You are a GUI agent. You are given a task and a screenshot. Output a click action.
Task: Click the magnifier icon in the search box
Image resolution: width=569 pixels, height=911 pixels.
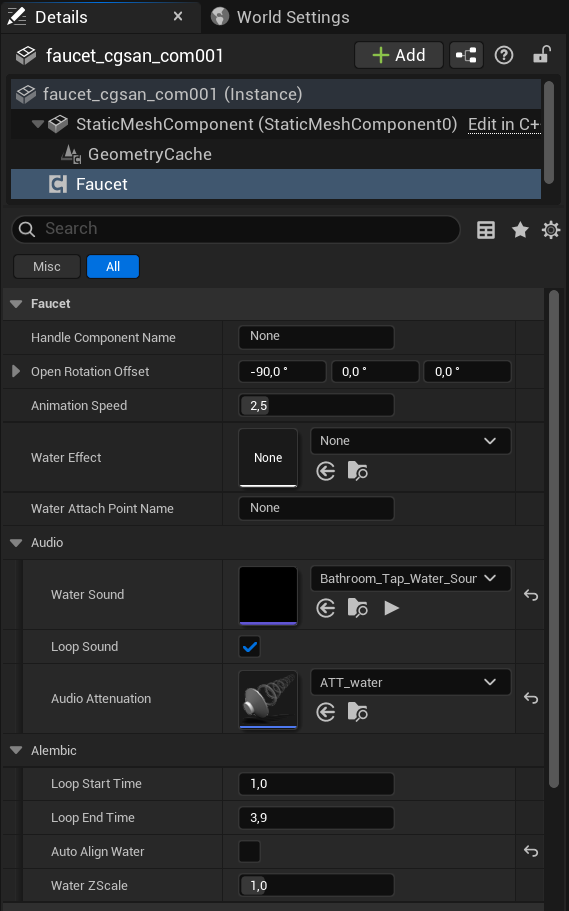(x=27, y=229)
